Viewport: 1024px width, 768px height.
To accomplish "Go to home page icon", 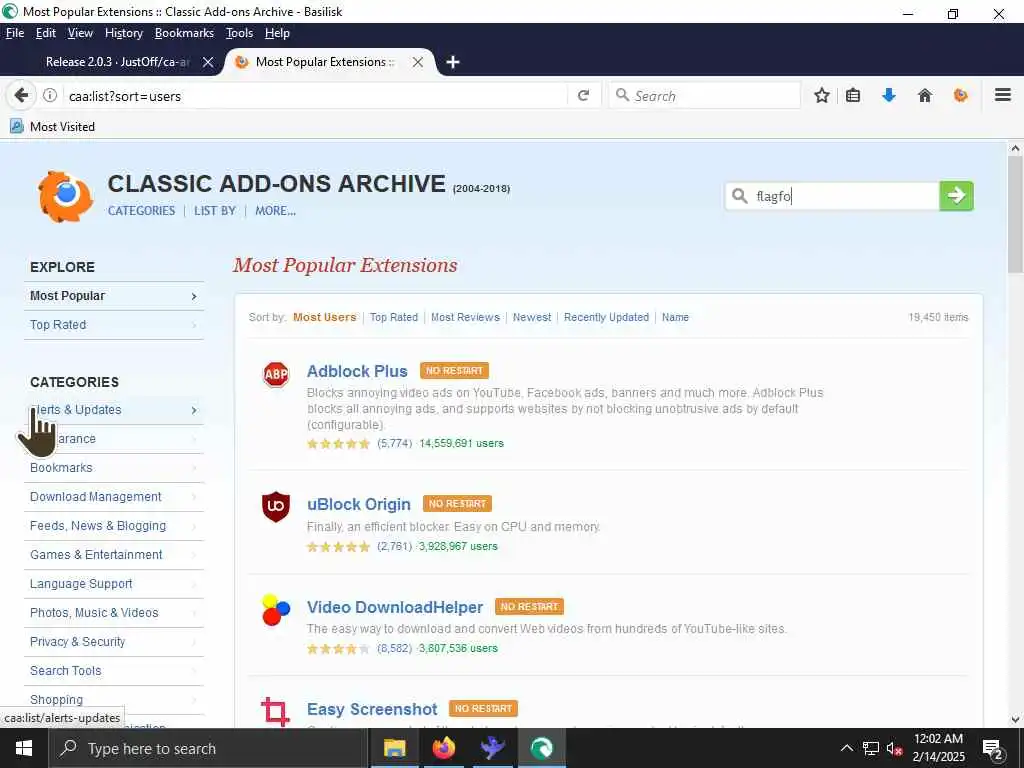I will (x=925, y=95).
